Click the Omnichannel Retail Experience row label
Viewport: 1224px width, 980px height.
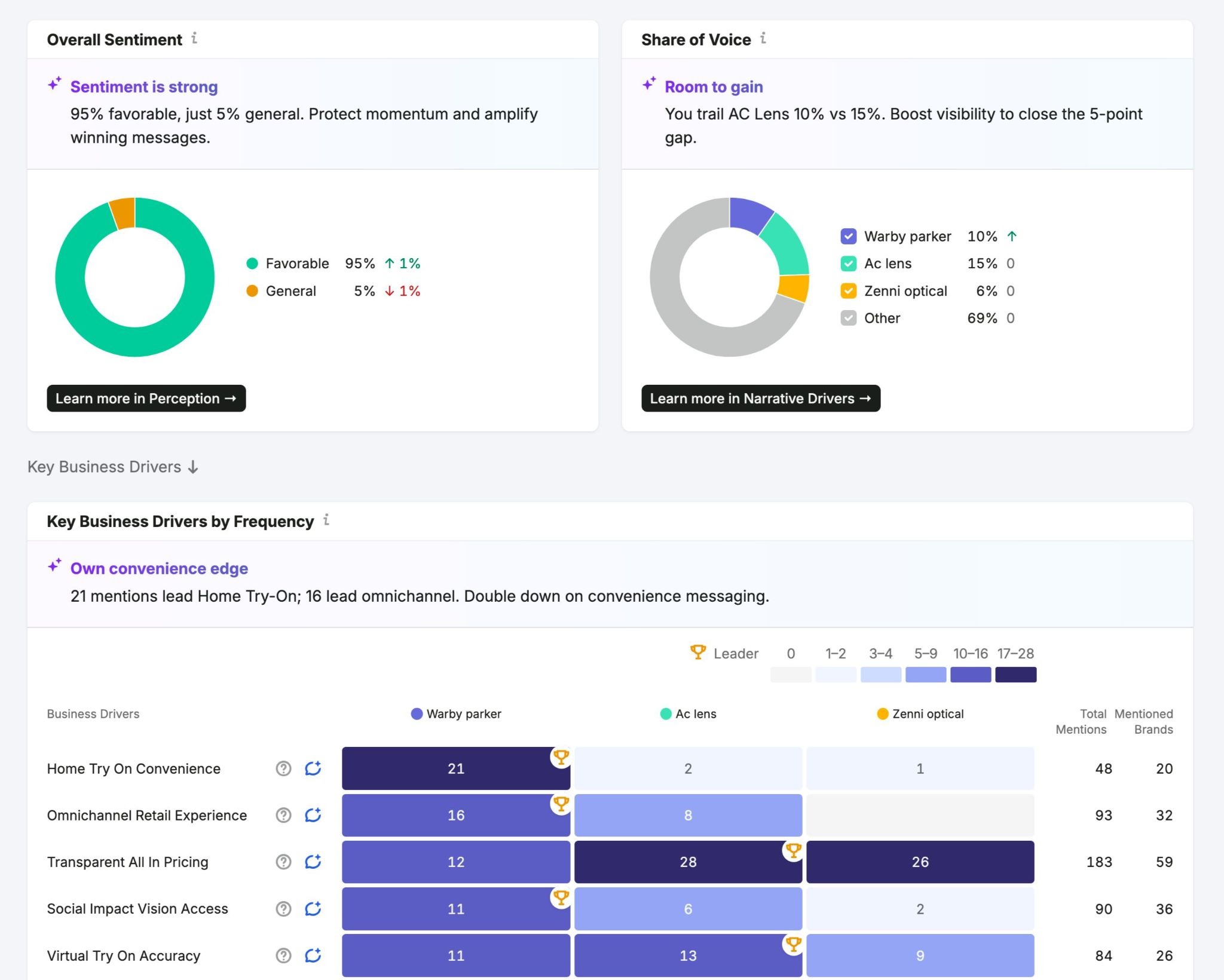(x=147, y=815)
